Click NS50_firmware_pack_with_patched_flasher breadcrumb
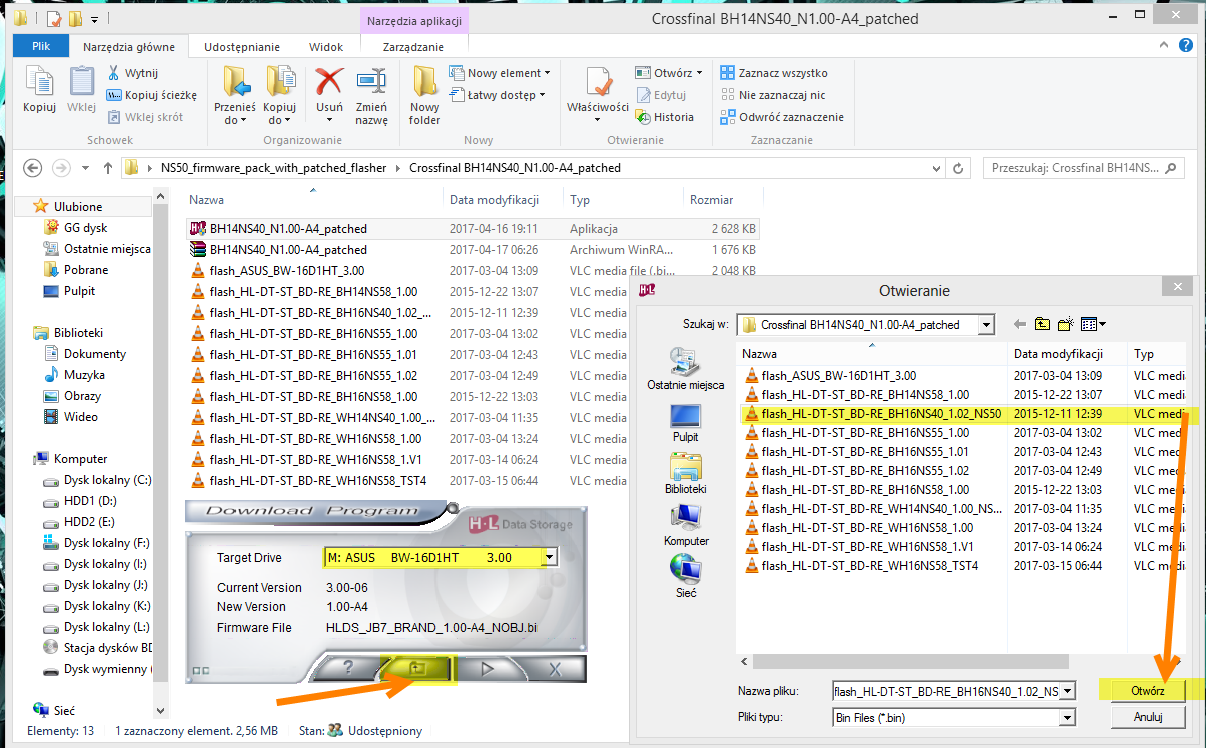Image resolution: width=1206 pixels, height=748 pixels. click(x=273, y=168)
